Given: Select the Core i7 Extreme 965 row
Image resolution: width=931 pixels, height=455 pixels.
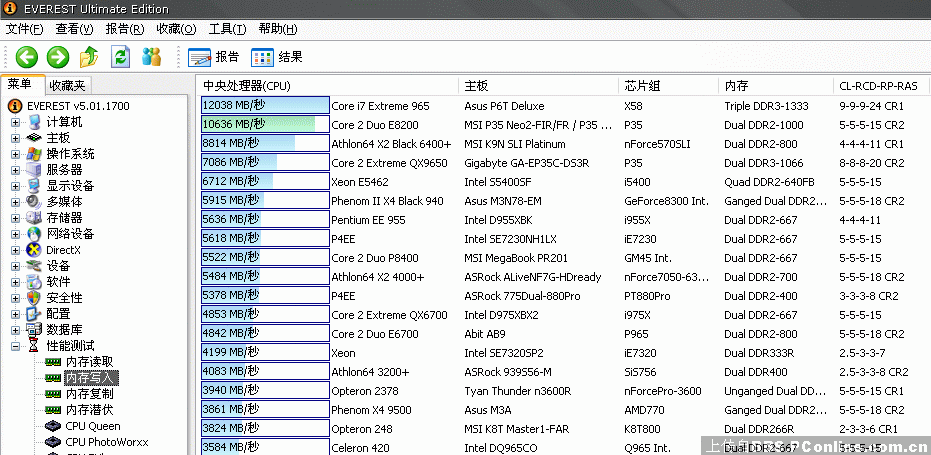Looking at the screenshot, I should [380, 106].
